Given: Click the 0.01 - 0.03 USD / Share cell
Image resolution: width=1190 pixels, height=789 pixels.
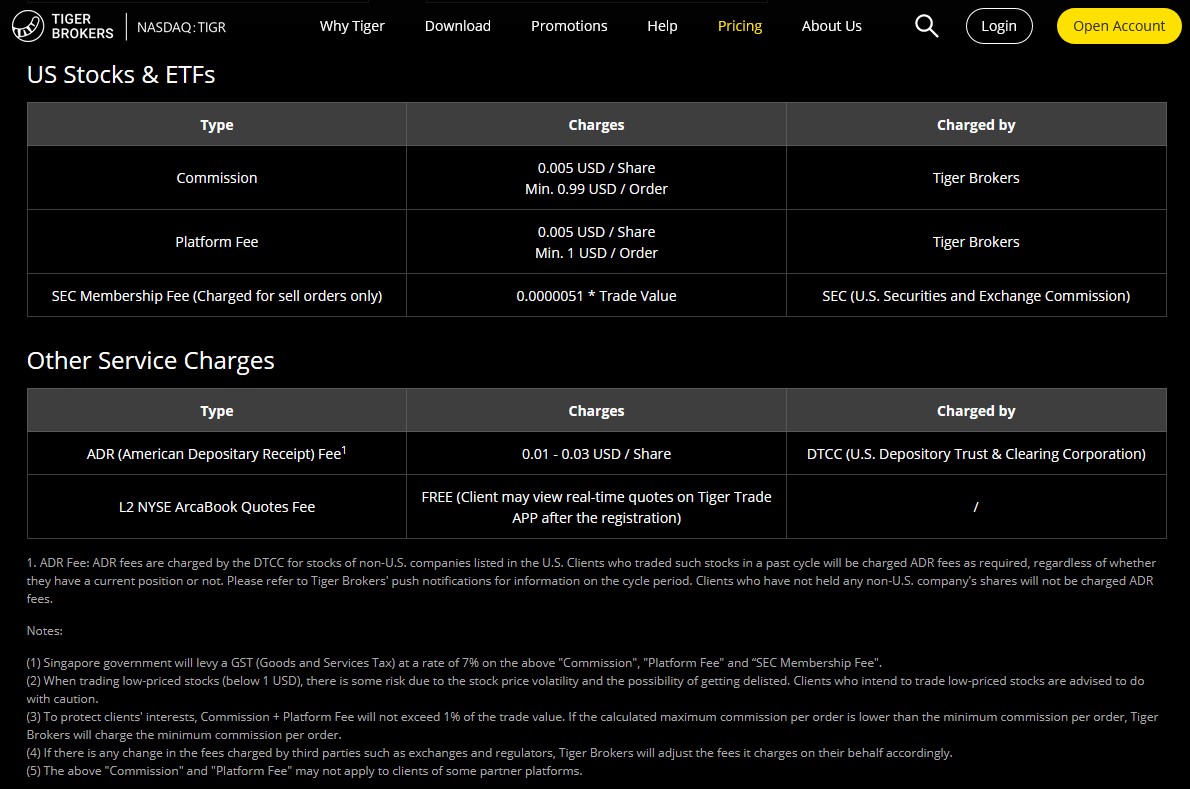Looking at the screenshot, I should pos(597,454).
